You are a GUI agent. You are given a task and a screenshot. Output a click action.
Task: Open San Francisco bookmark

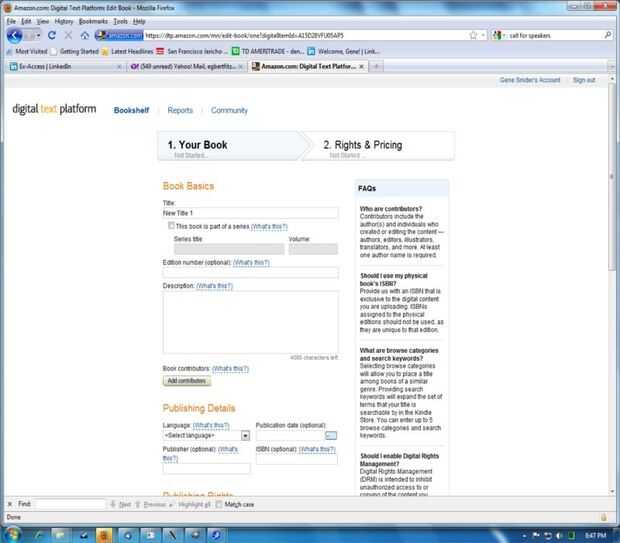192,51
